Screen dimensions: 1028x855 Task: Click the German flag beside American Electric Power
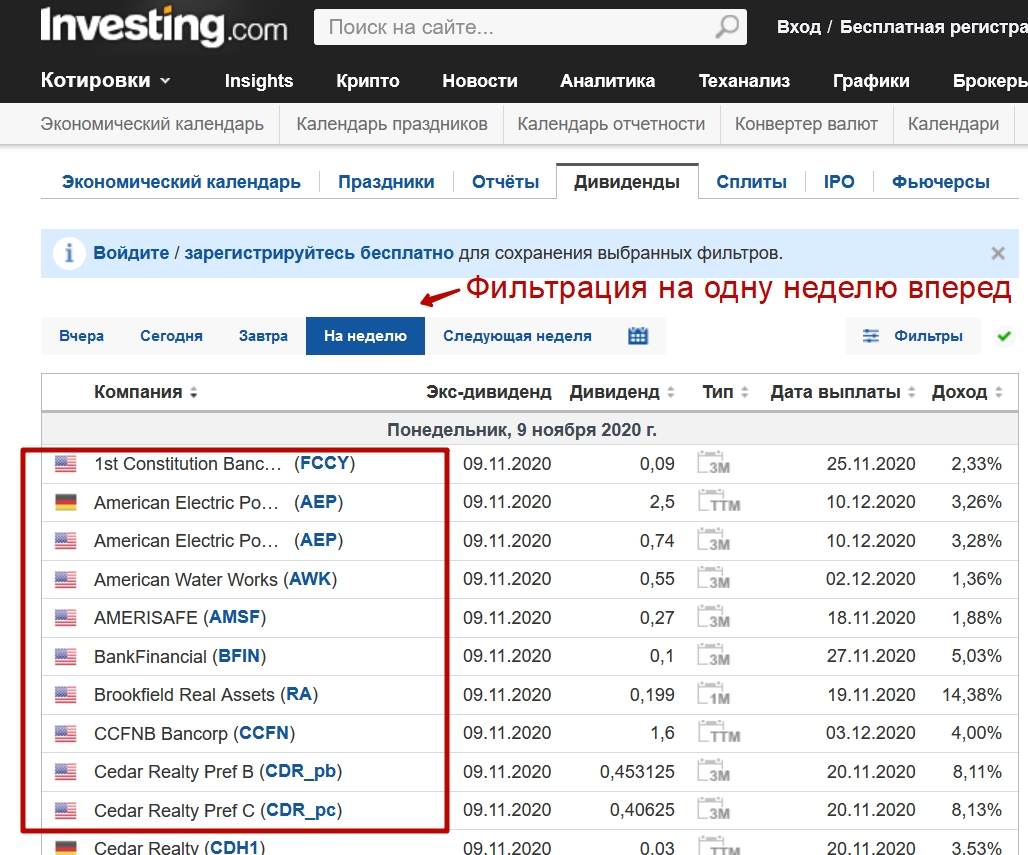tap(66, 502)
